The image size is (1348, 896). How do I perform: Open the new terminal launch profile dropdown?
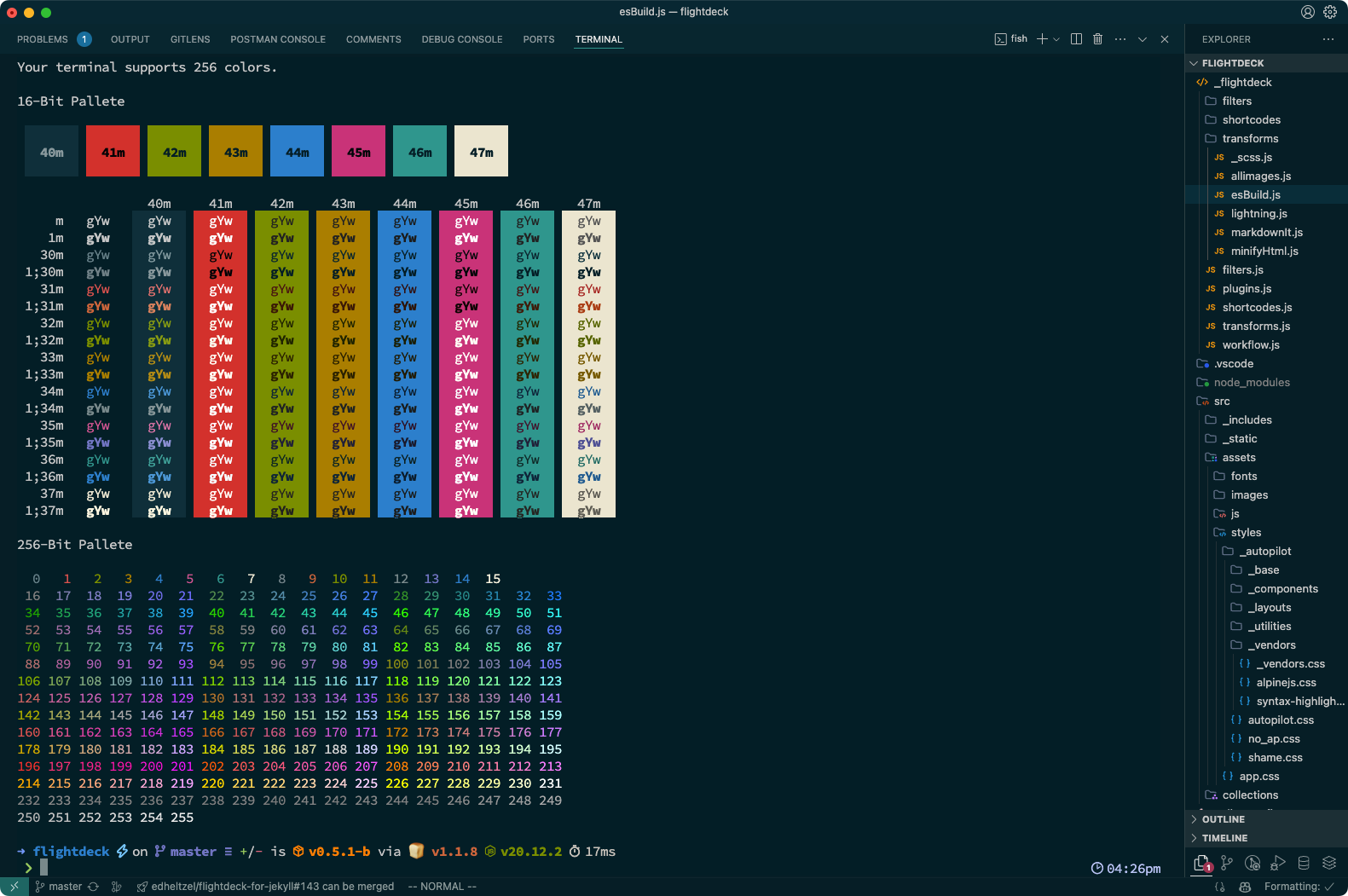click(x=1056, y=39)
